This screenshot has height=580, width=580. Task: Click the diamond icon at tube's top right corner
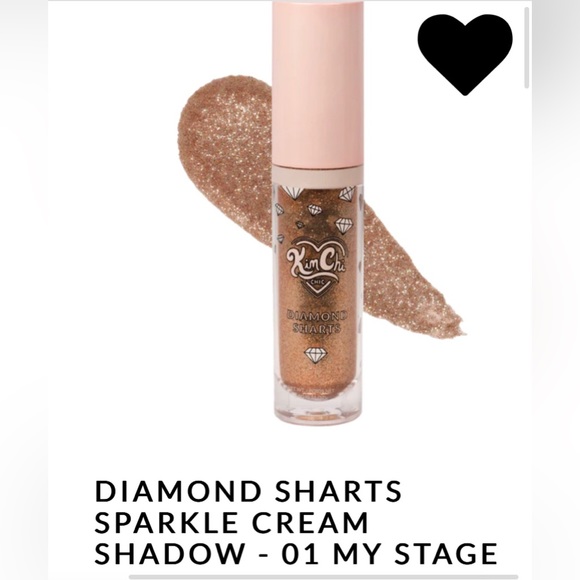(348, 194)
